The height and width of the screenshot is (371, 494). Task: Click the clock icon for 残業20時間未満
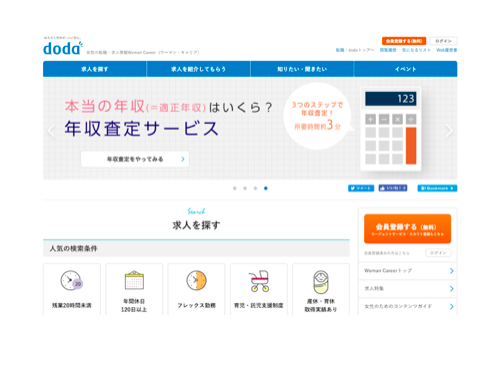coord(71,280)
